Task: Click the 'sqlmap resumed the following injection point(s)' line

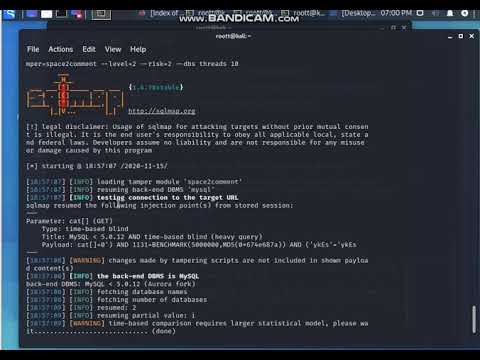Action: tap(160, 205)
